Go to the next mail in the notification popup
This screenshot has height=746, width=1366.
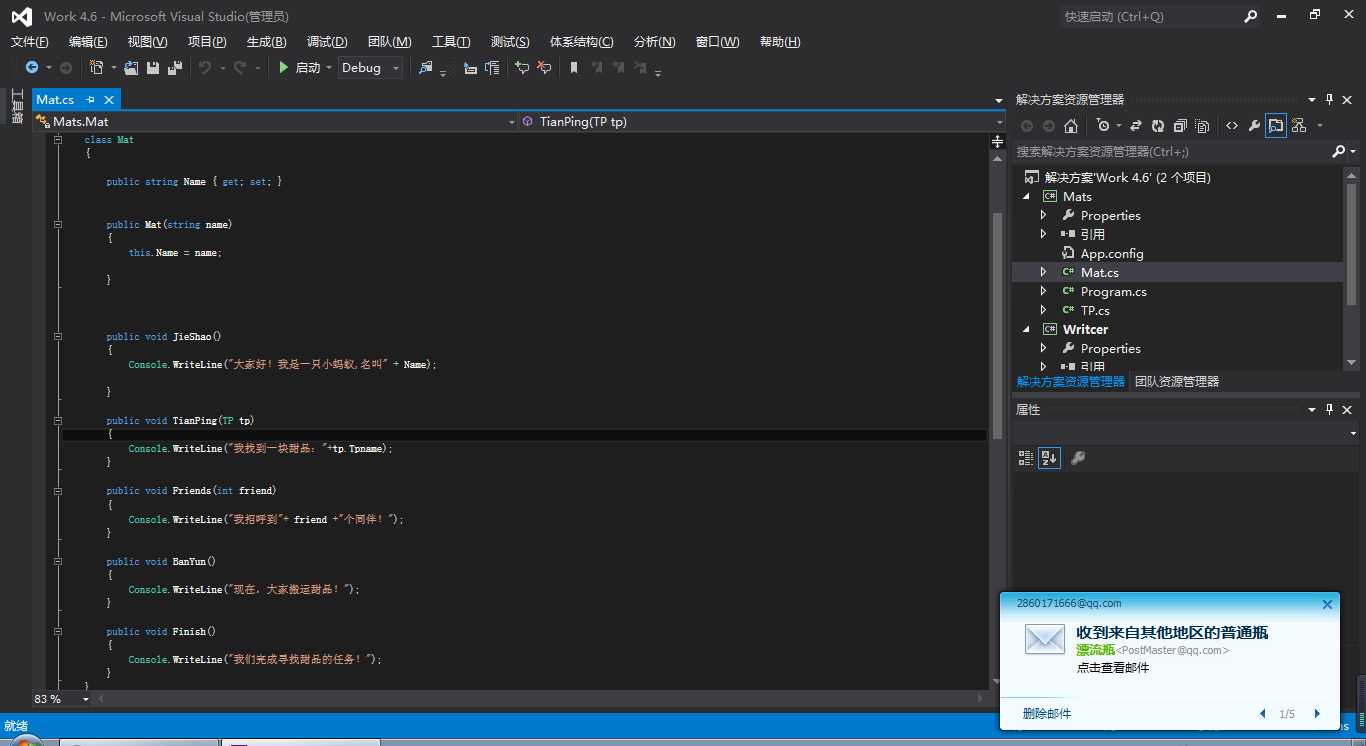coord(1317,713)
